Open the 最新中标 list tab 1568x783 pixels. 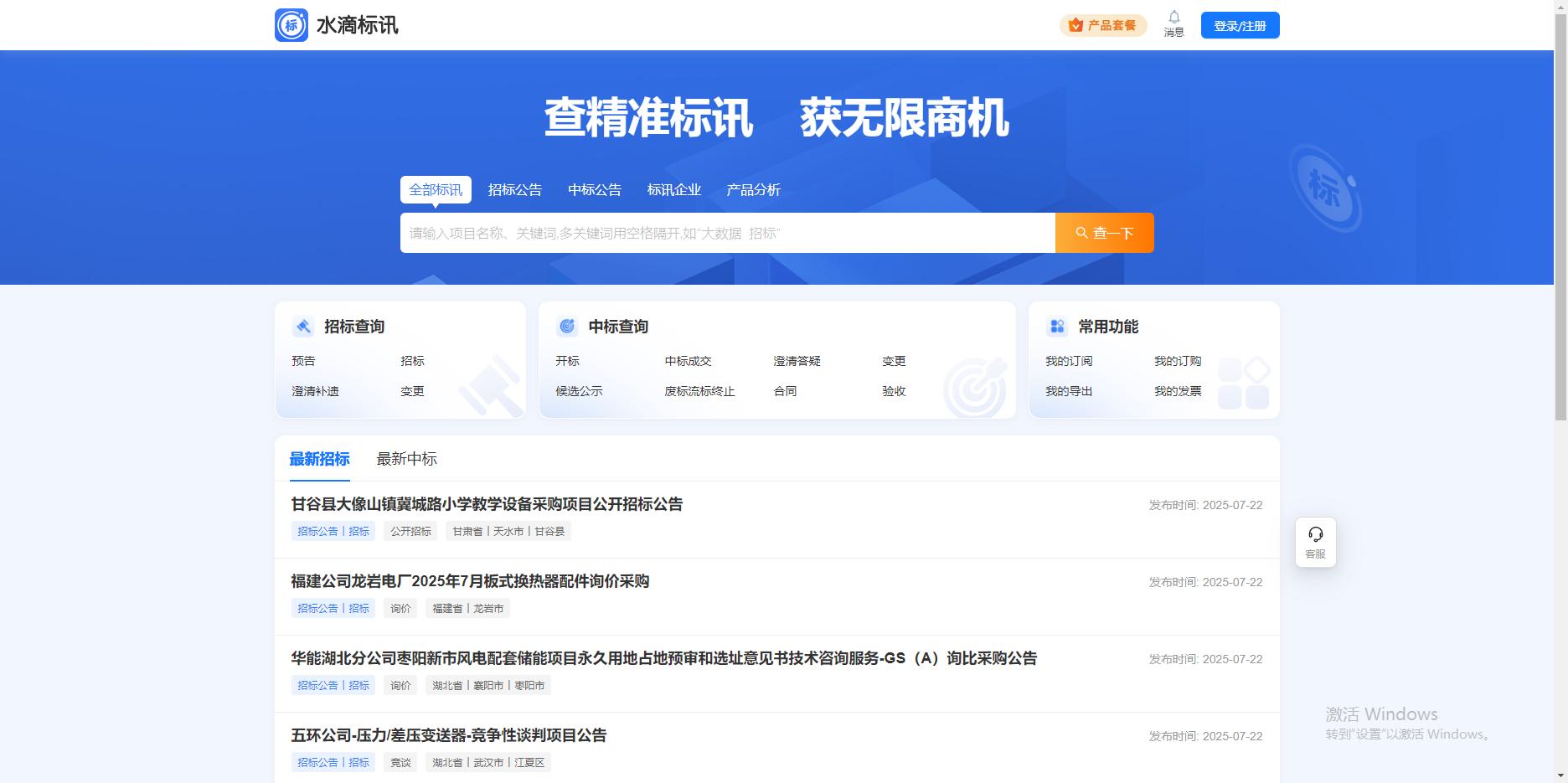pos(406,459)
